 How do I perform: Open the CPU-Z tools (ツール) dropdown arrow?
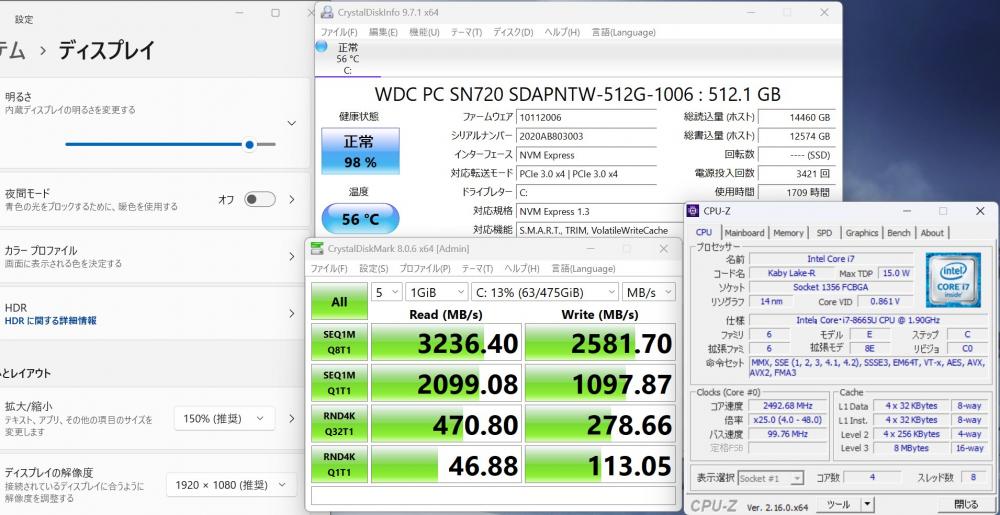coord(866,505)
